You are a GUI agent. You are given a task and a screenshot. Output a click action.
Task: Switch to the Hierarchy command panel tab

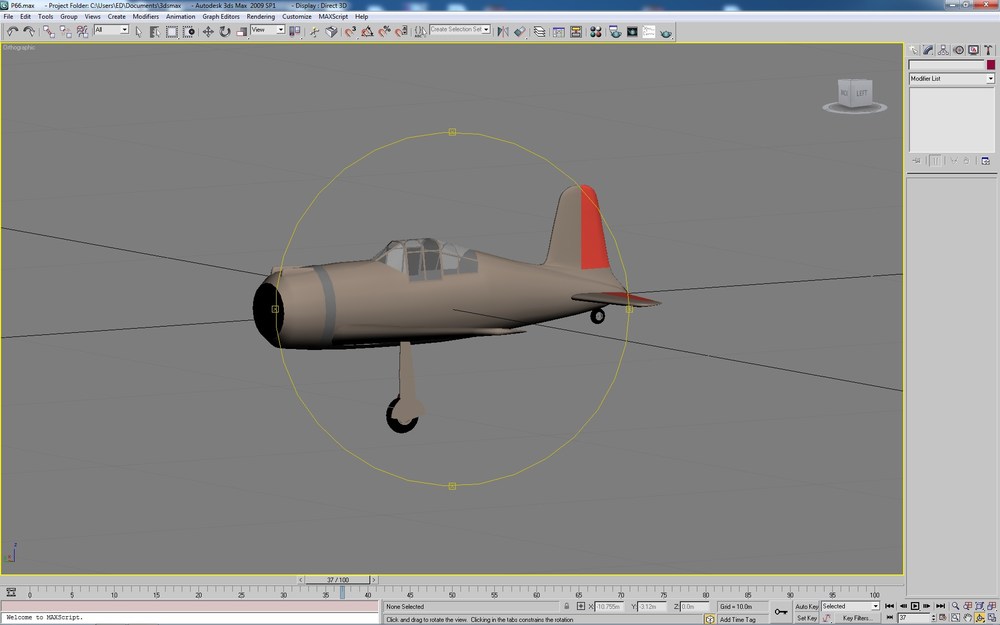[943, 50]
